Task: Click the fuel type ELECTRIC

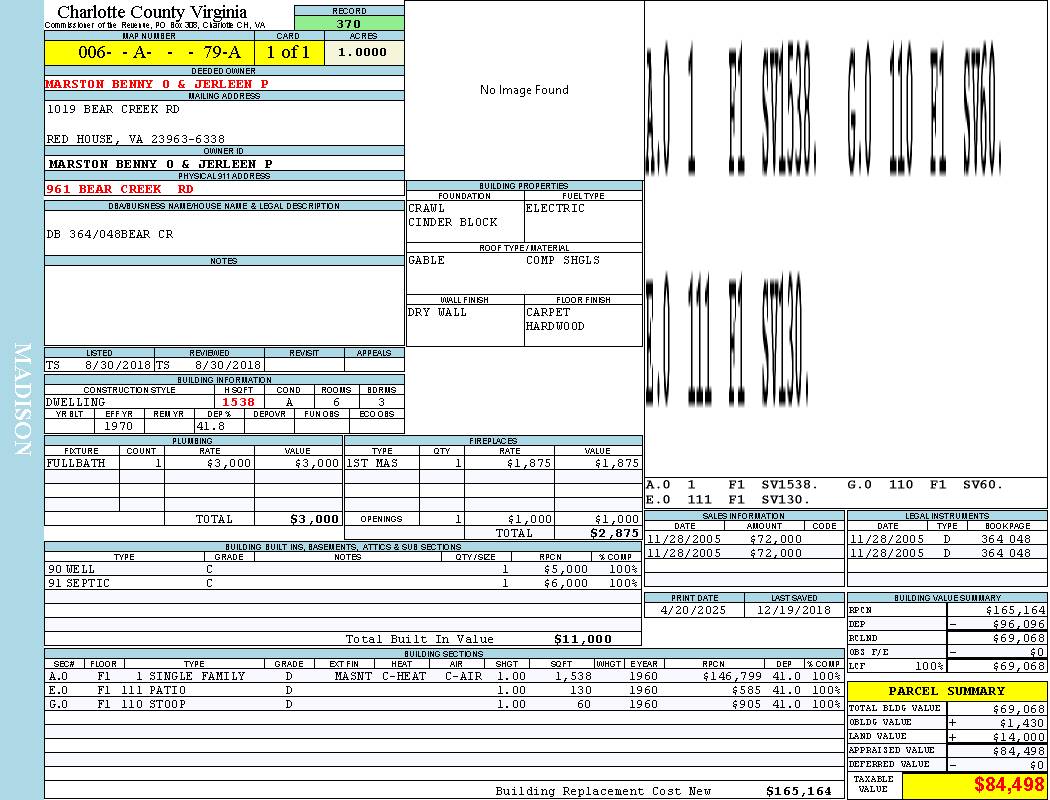Action: click(555, 208)
